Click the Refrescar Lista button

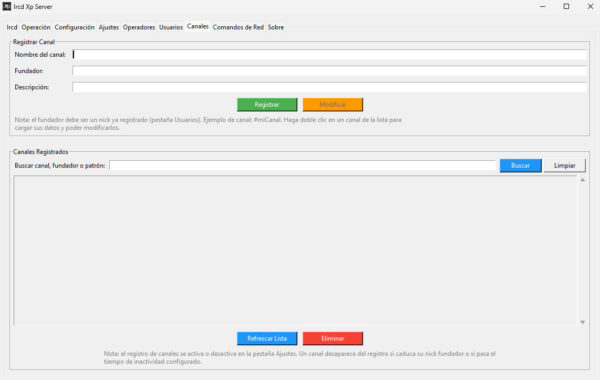[267, 338]
